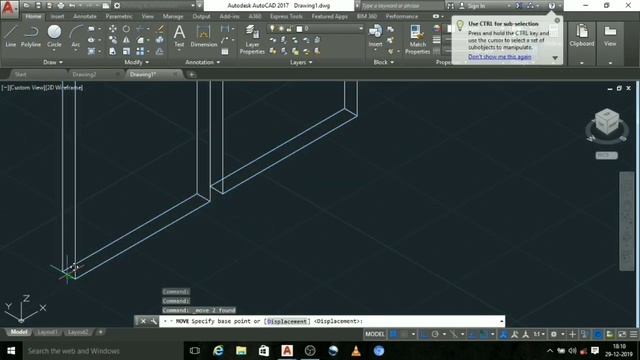Choose the Offset tool in Modify panel
This screenshot has height=360, width=640.
coord(160,51)
